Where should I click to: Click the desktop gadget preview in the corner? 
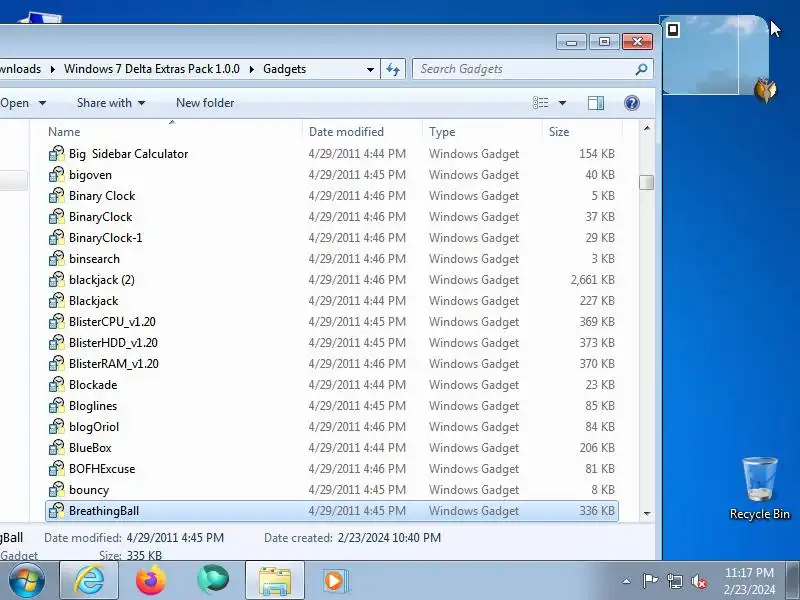tap(715, 55)
